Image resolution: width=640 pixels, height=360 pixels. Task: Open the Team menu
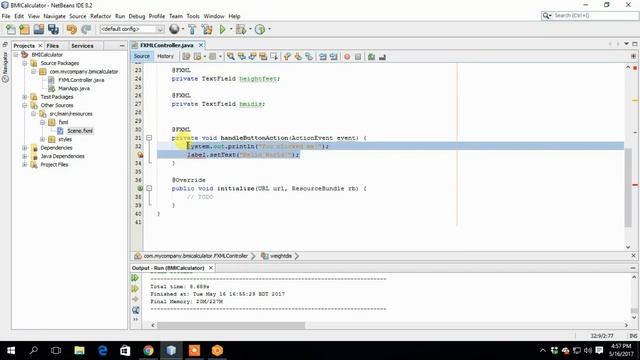pyautogui.click(x=176, y=16)
